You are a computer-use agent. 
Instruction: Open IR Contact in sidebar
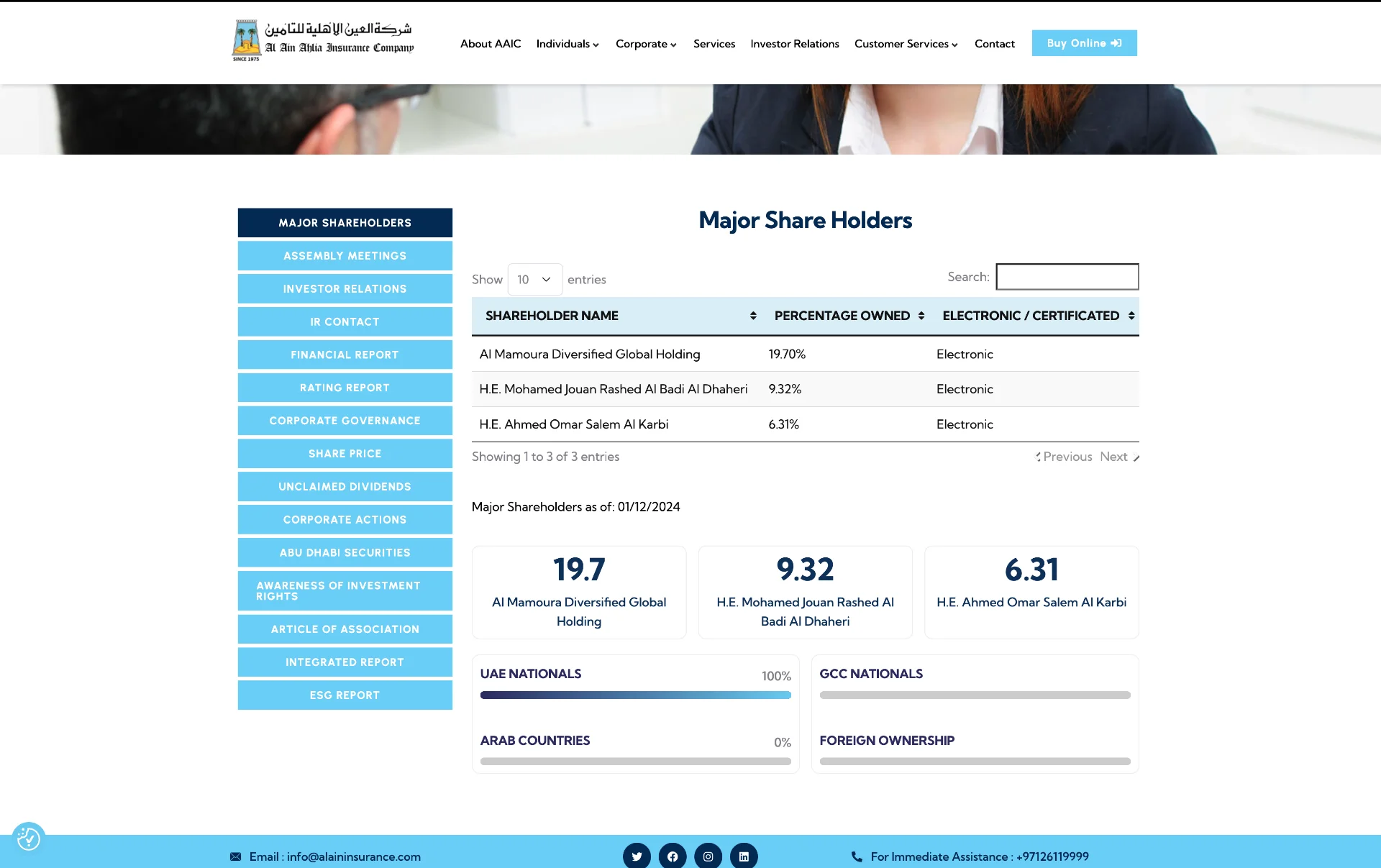pos(345,321)
